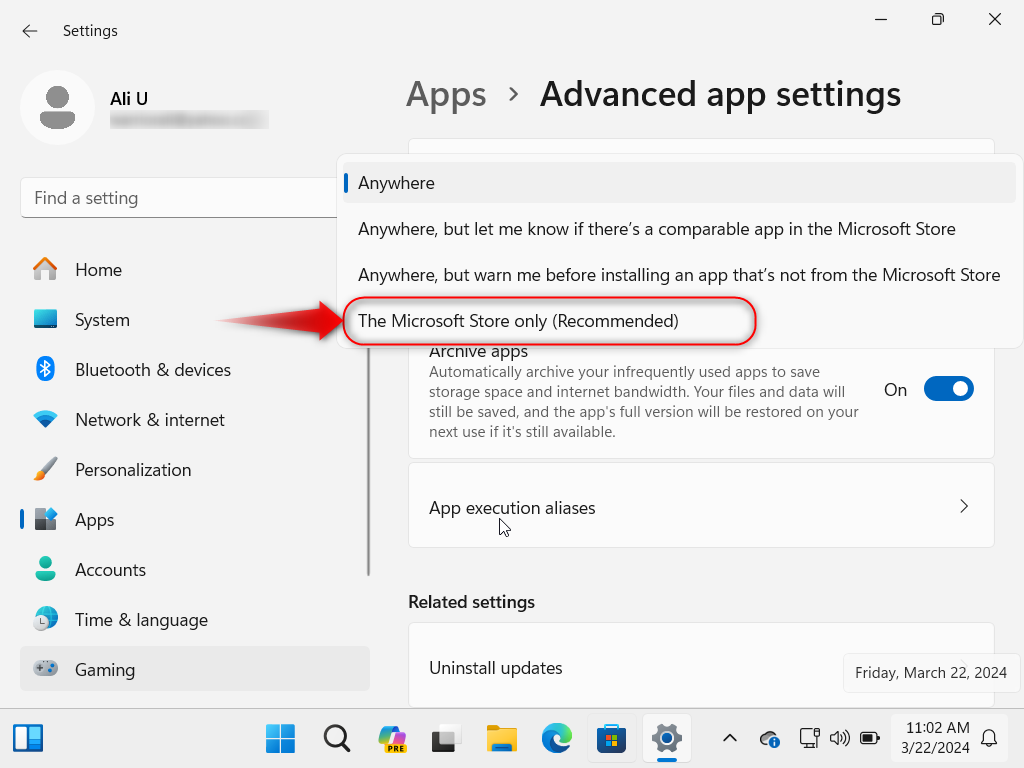This screenshot has width=1024, height=768.
Task: Click the battery tray icon
Action: tap(870, 739)
